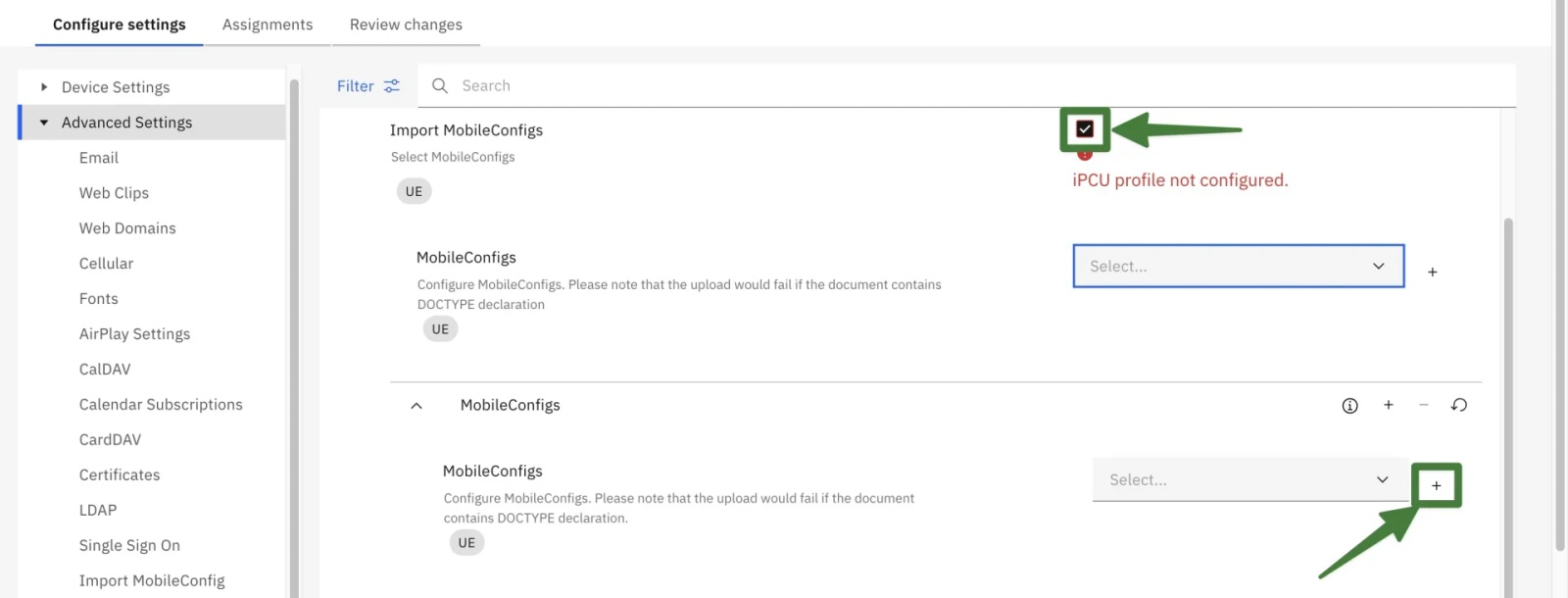Switch to the Assignments tab
The image size is (1568, 598).
pos(268,24)
